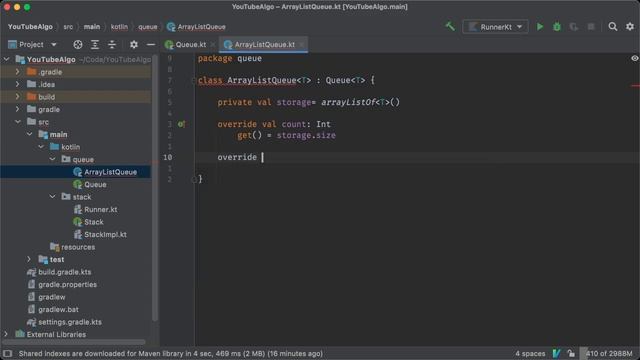Click src in the breadcrumb bar

68,27
